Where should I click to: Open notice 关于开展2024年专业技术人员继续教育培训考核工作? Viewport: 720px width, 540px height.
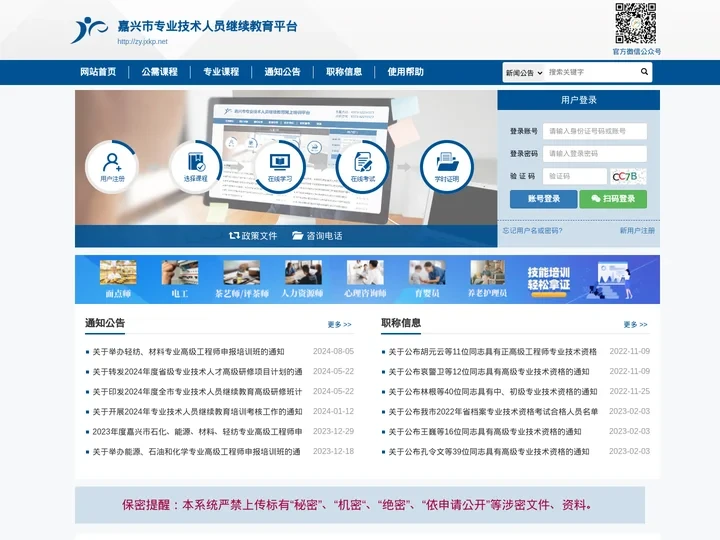[197, 412]
